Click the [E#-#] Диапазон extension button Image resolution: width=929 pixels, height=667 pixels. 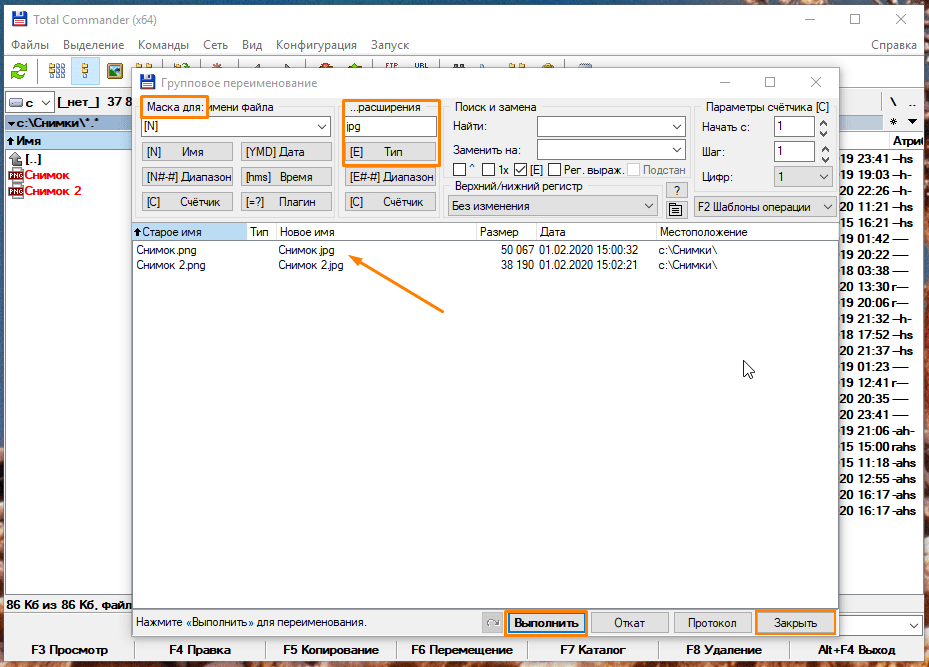[x=390, y=177]
